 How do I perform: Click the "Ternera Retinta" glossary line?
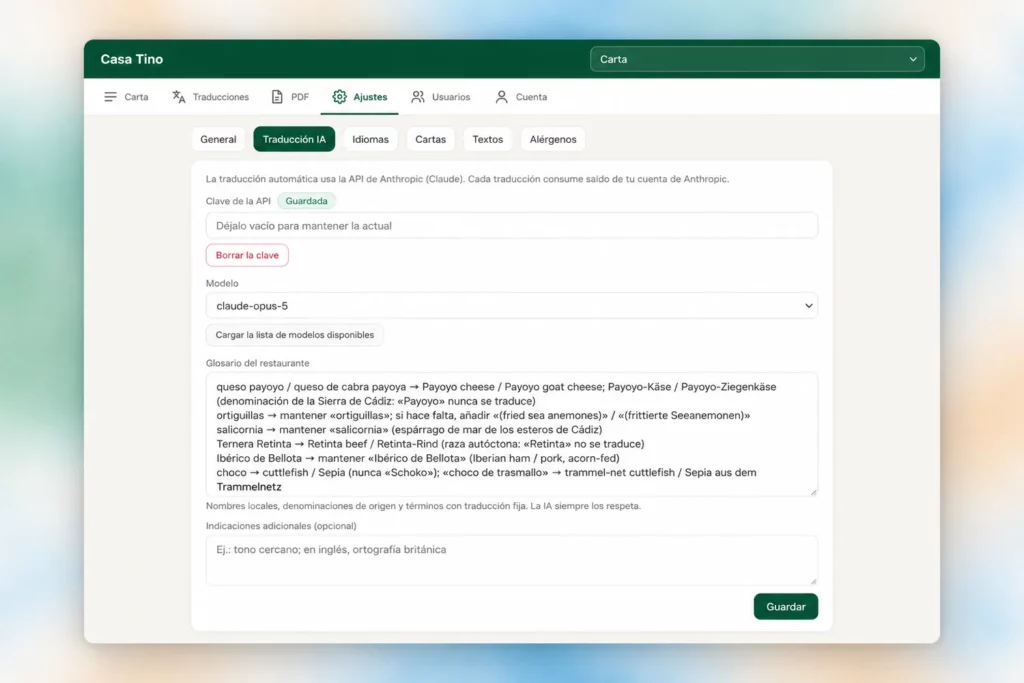tap(430, 444)
